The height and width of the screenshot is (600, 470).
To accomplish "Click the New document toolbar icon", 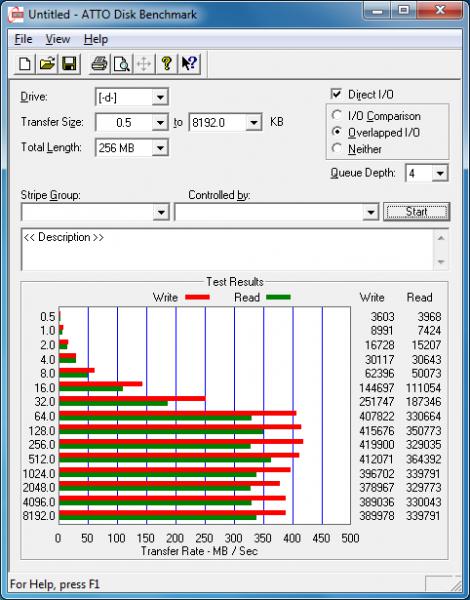I will pos(25,64).
